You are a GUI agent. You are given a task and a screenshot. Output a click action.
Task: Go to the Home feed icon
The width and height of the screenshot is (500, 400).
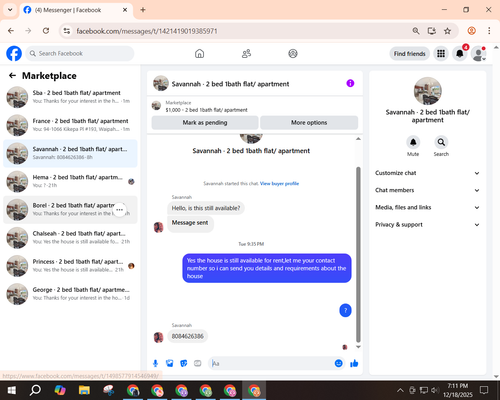[x=199, y=53]
